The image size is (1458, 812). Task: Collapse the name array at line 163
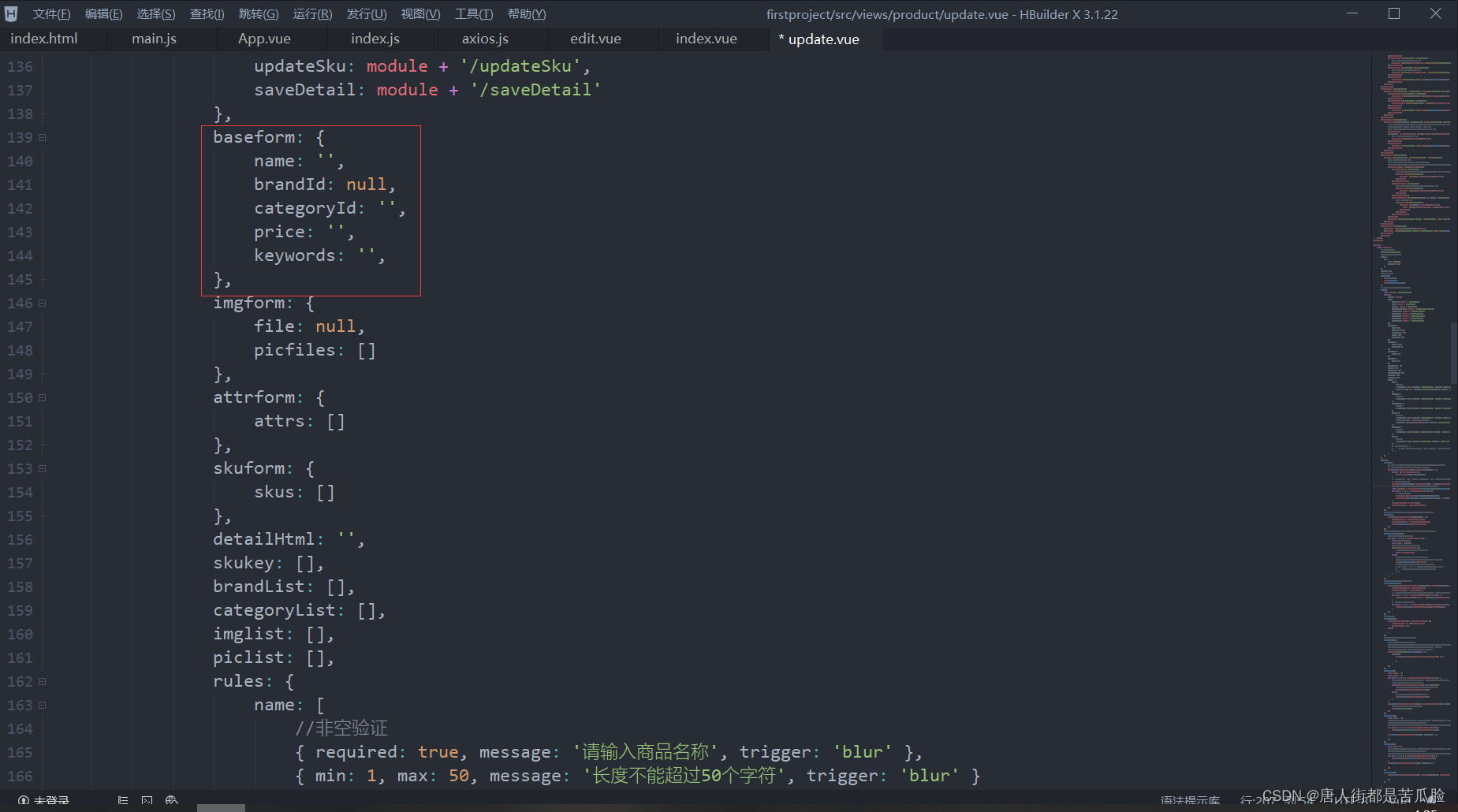tap(43, 705)
